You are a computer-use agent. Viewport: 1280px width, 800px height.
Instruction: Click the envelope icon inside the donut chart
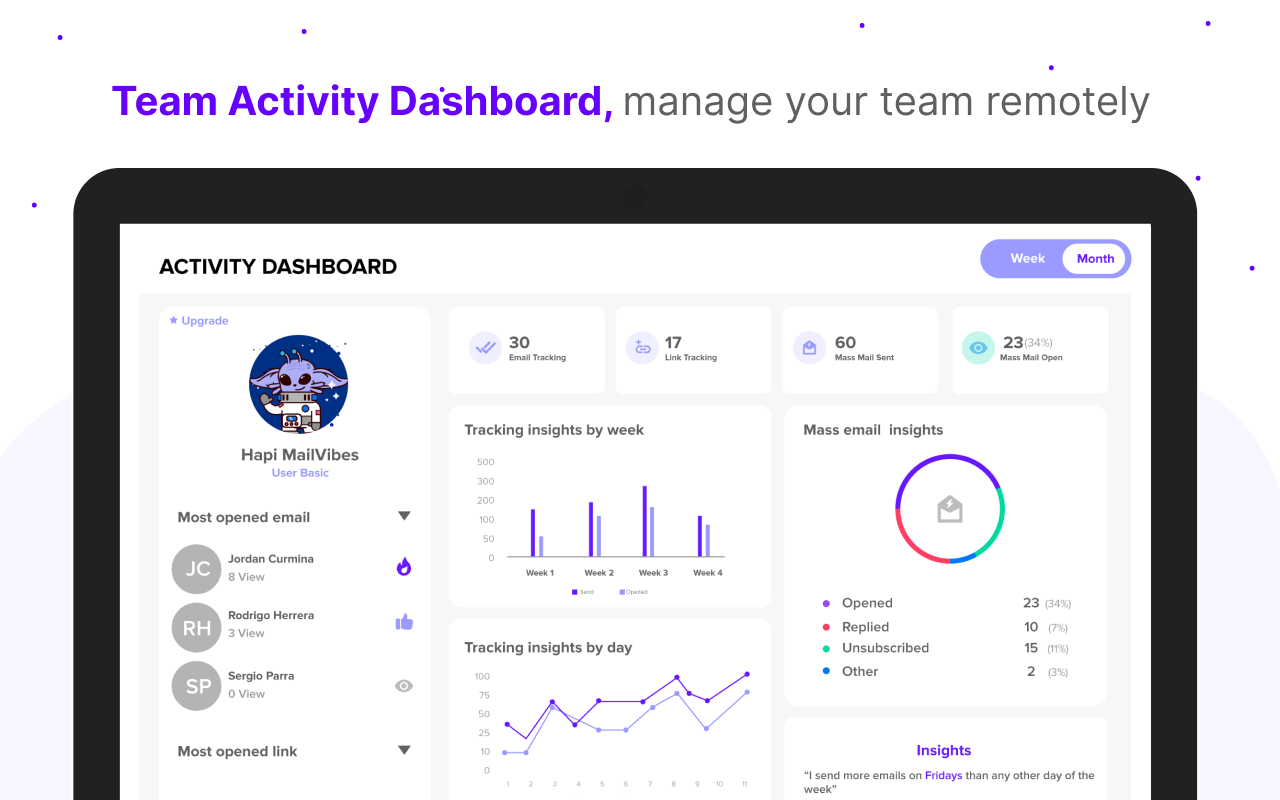[x=950, y=510]
